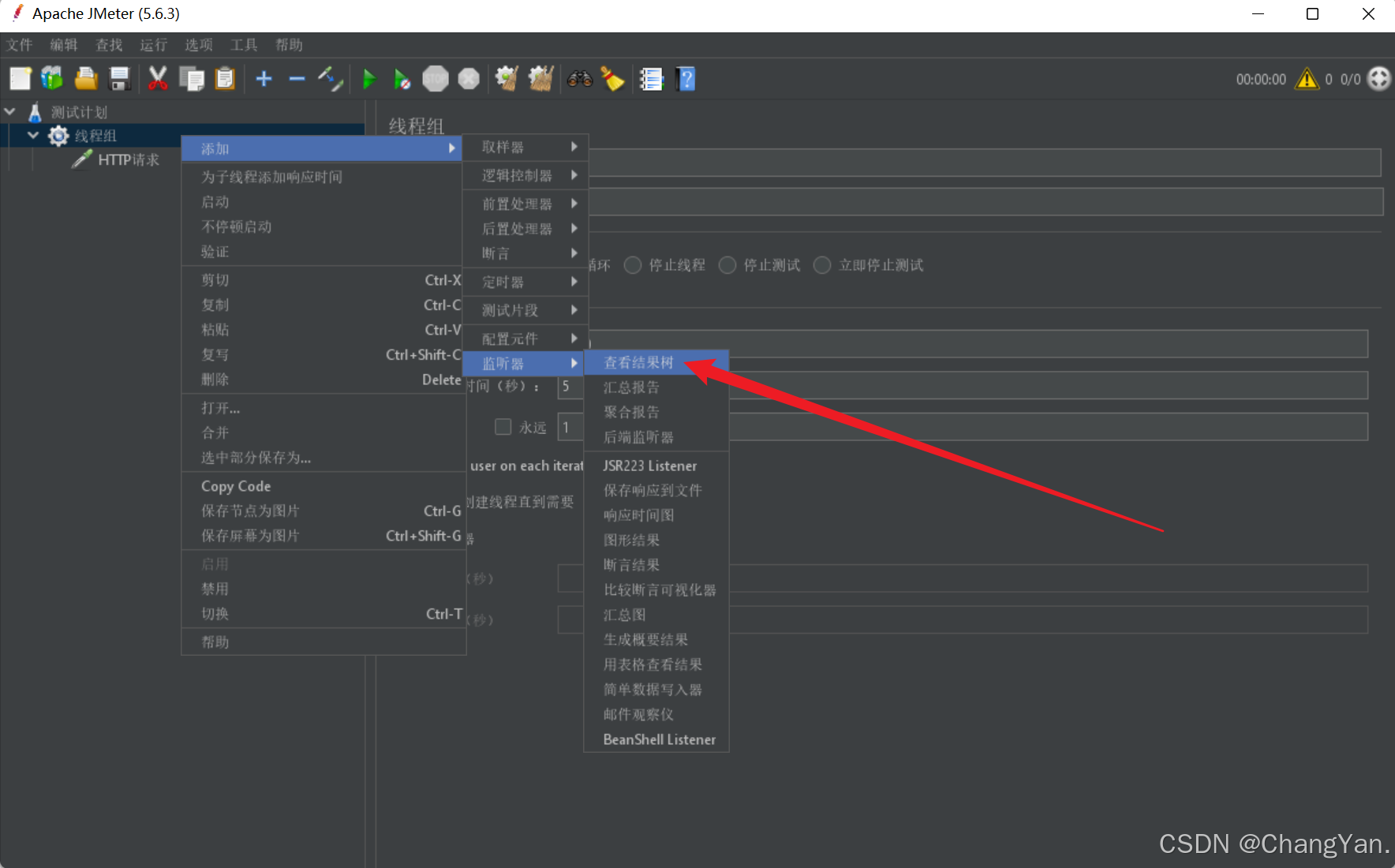This screenshot has height=868, width=1395.
Task: Select the HTTP请求 tree item
Action: pos(129,159)
